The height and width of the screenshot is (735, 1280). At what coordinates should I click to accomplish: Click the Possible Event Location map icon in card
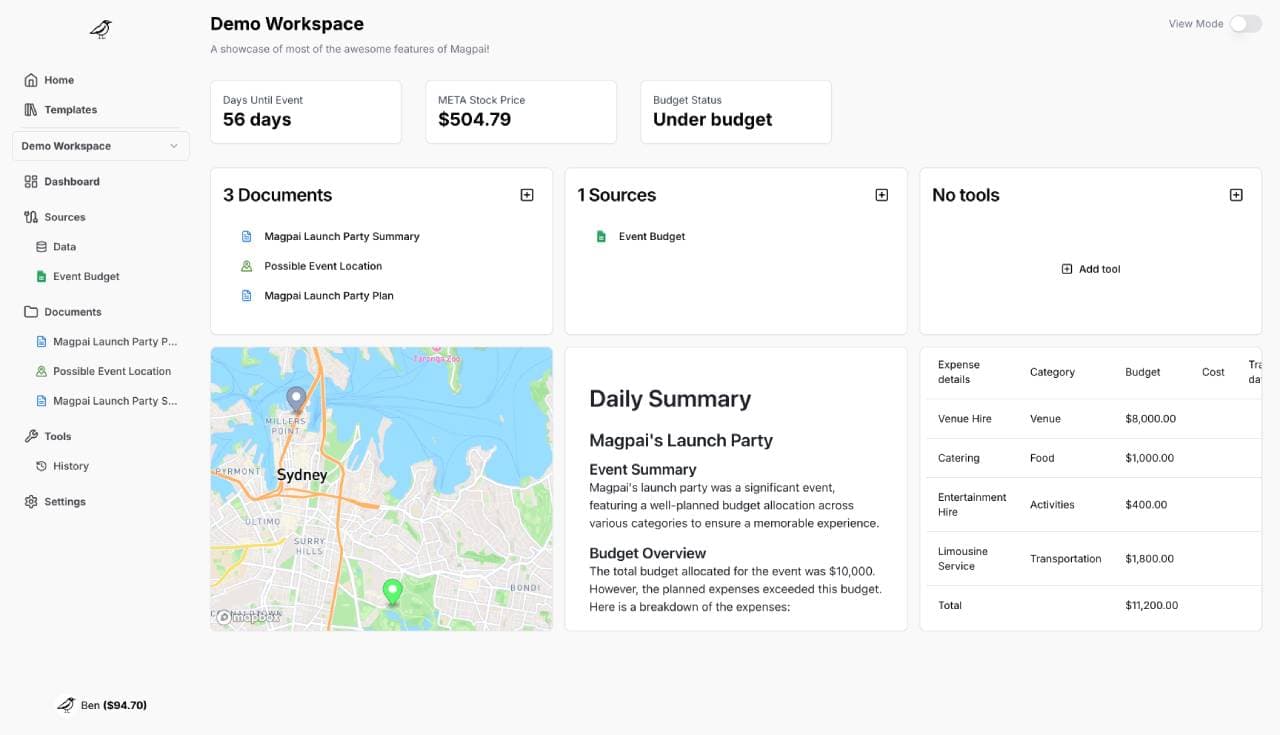247,266
